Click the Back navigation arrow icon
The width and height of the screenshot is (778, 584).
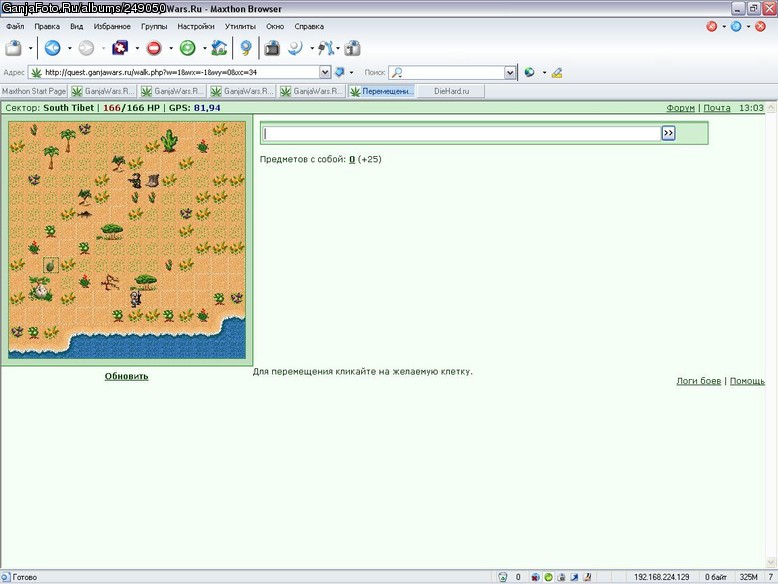point(53,48)
